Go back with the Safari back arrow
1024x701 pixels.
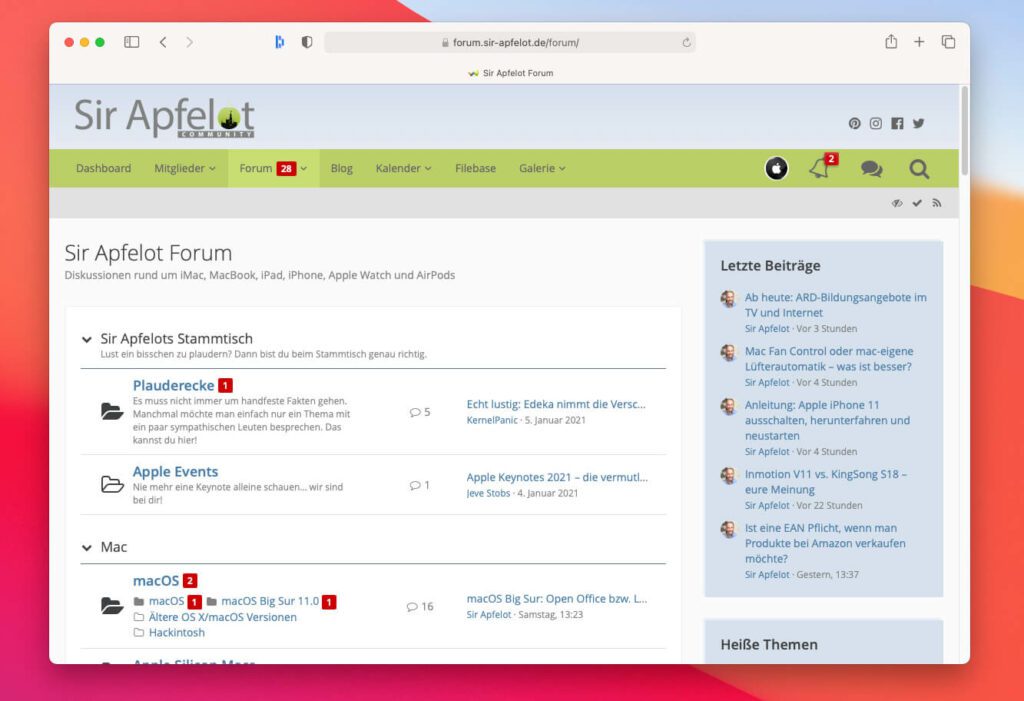(x=163, y=42)
